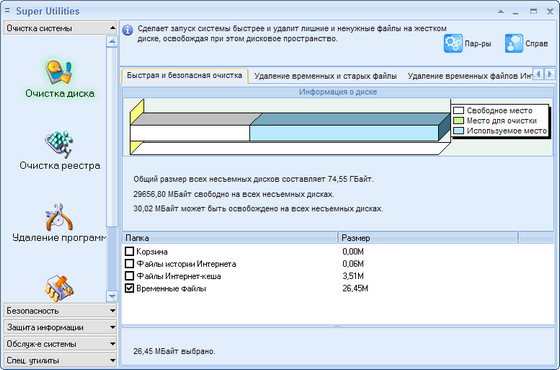
Task: Expand the Обслуж-е системы section
Action: pyautogui.click(x=60, y=344)
